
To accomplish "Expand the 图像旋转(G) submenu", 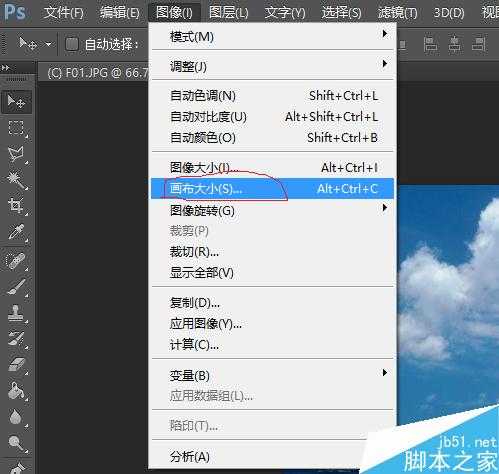I will tap(273, 210).
